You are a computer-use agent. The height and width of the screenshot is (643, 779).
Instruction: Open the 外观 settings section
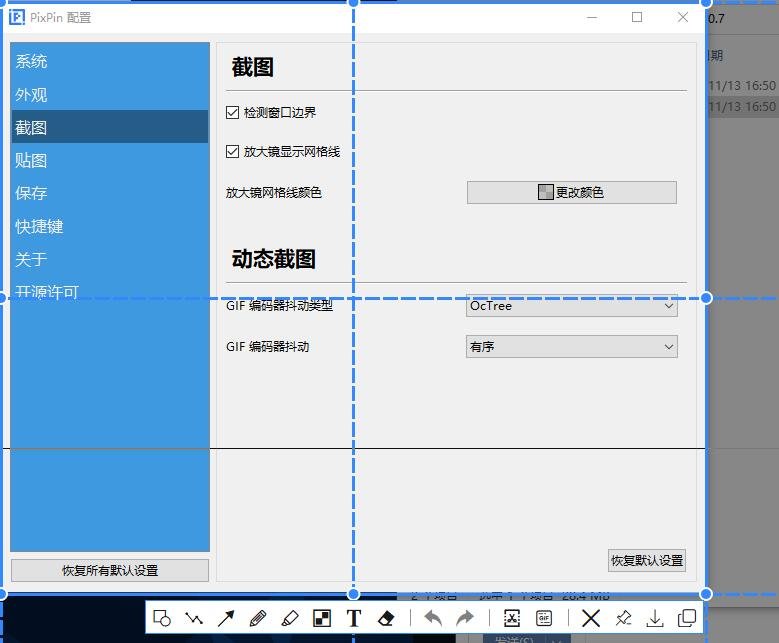[x=31, y=95]
